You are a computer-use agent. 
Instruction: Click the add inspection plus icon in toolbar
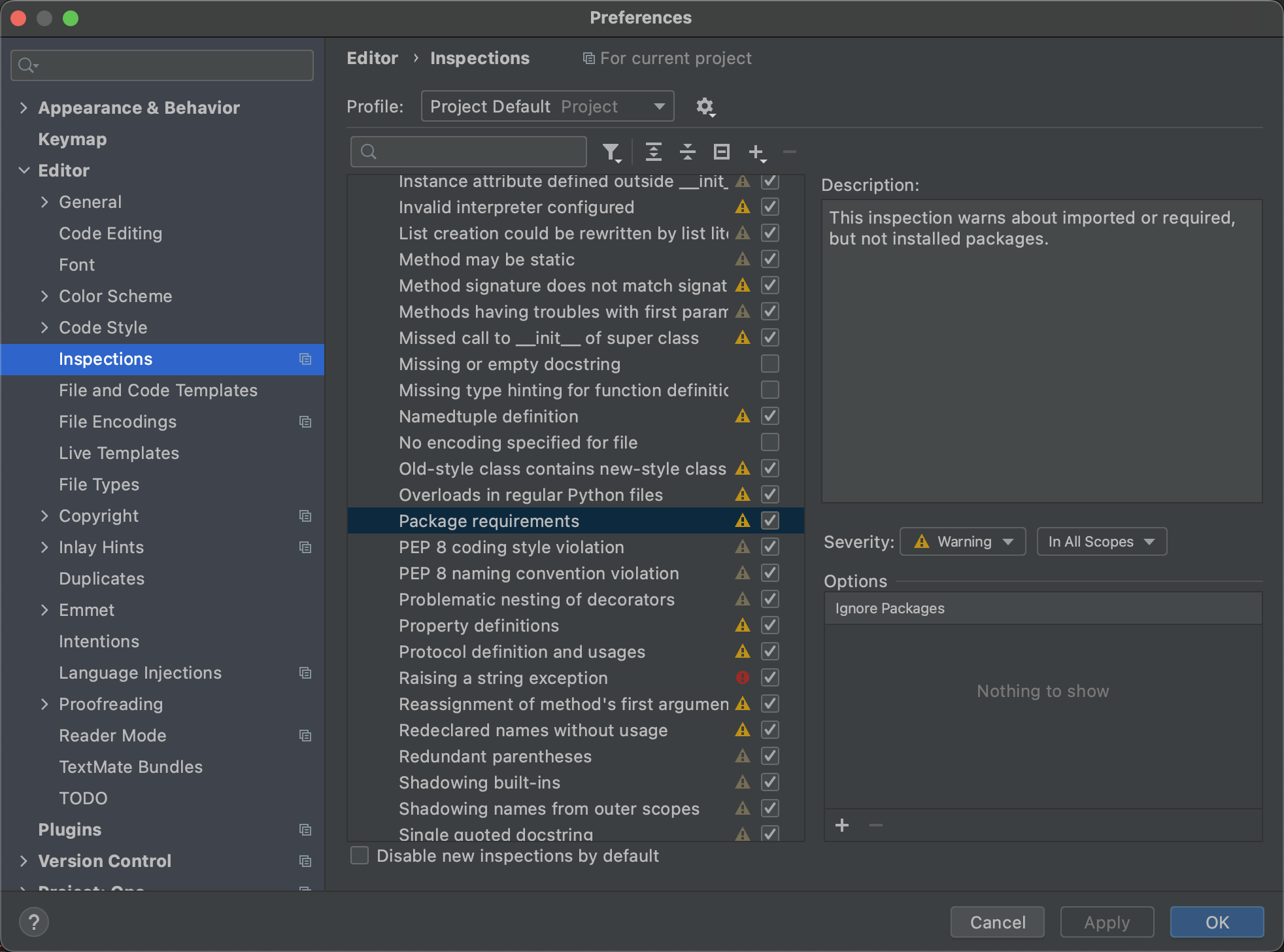[757, 152]
